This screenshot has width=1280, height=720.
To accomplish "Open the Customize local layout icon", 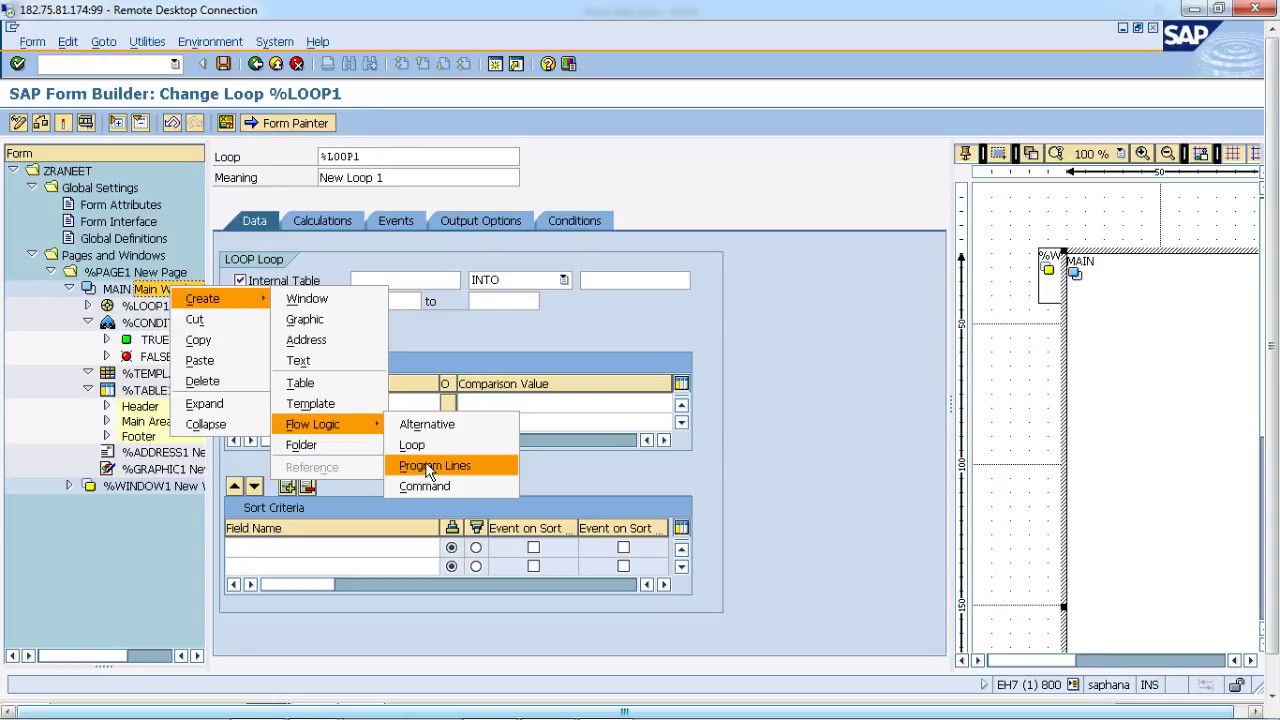I will click(569, 64).
